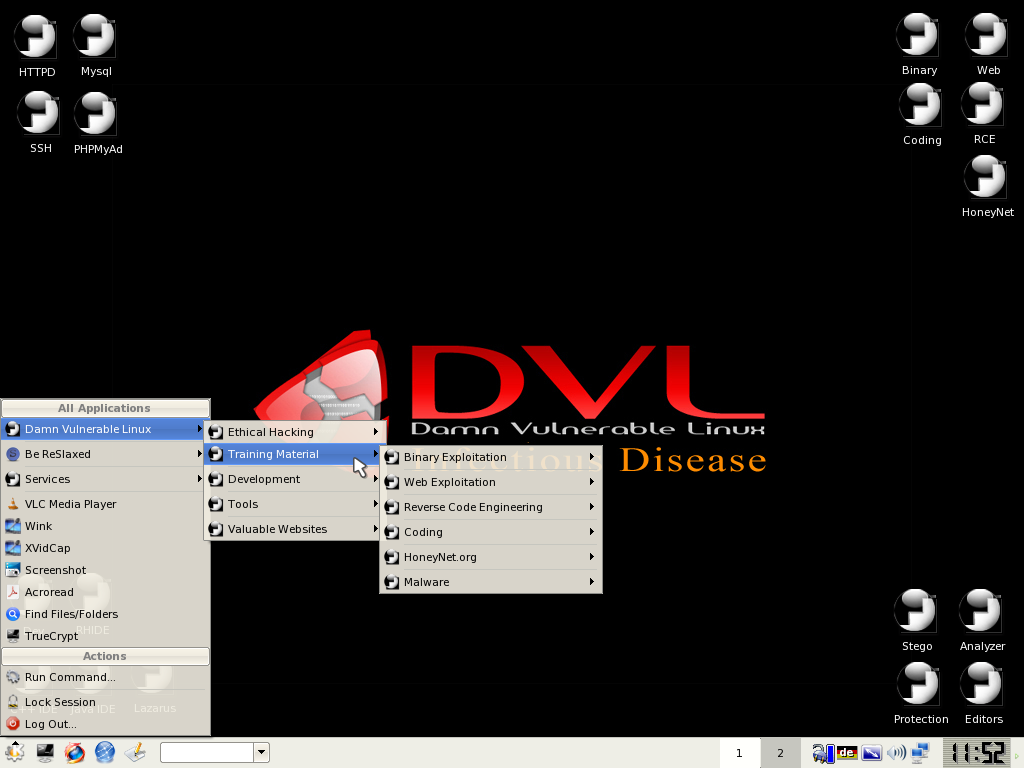The width and height of the screenshot is (1024, 768).
Task: Open the Stego desktop icon
Action: tap(916, 609)
